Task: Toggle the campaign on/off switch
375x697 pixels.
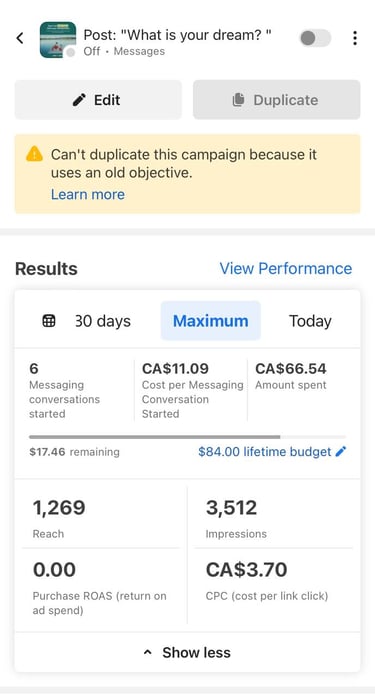Action: (315, 38)
